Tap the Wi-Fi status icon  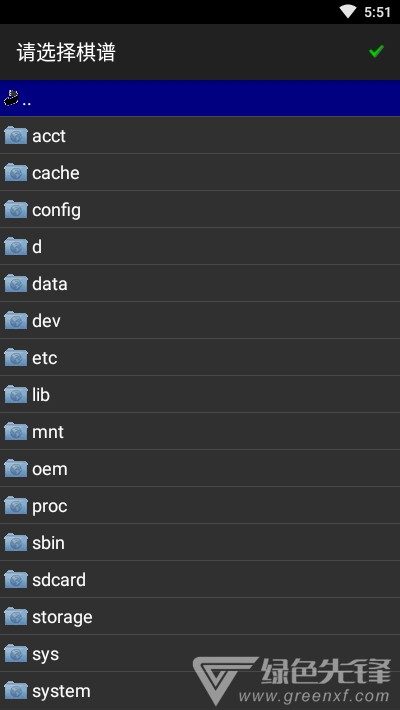click(x=348, y=11)
